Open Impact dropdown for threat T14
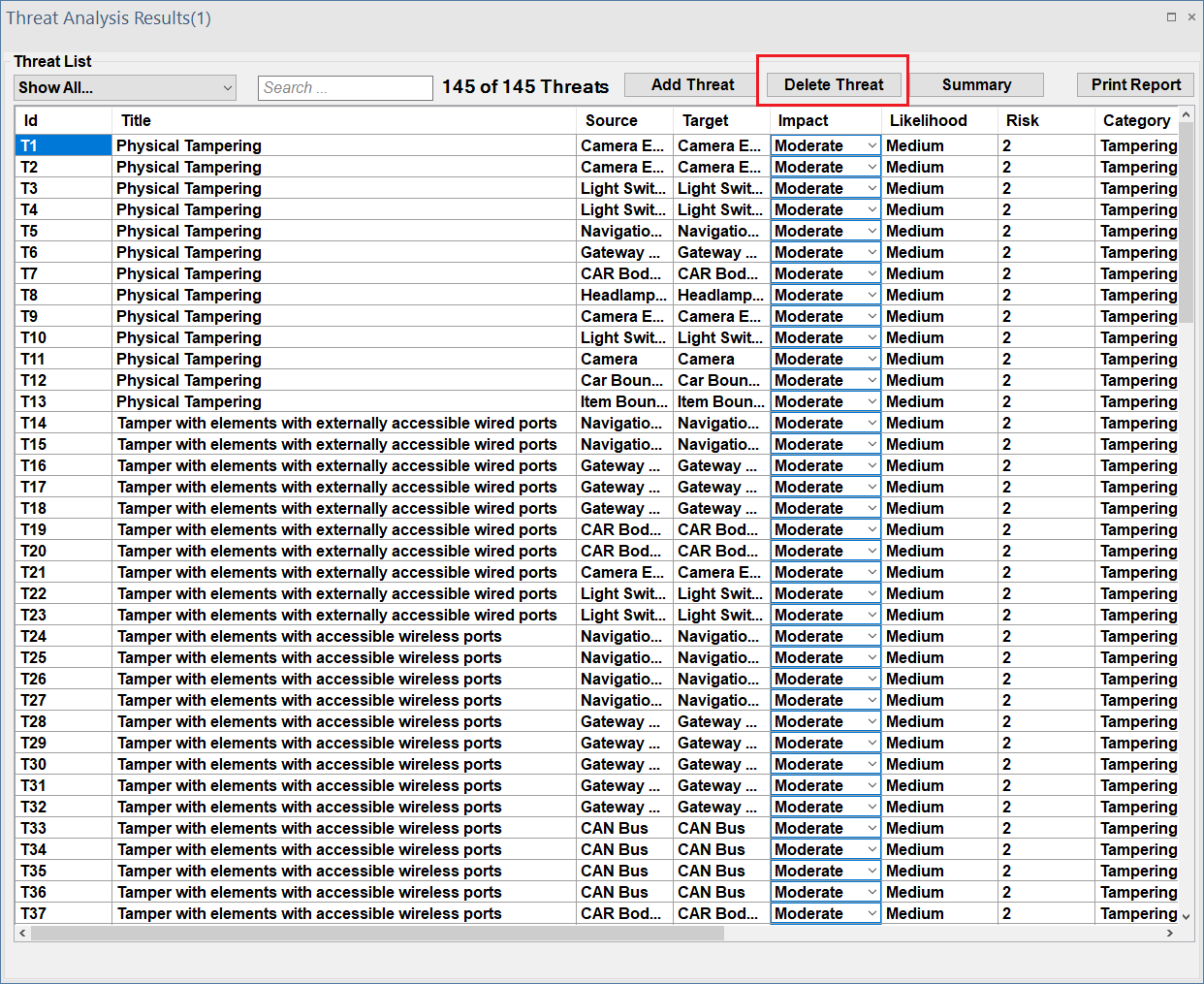 [x=871, y=424]
